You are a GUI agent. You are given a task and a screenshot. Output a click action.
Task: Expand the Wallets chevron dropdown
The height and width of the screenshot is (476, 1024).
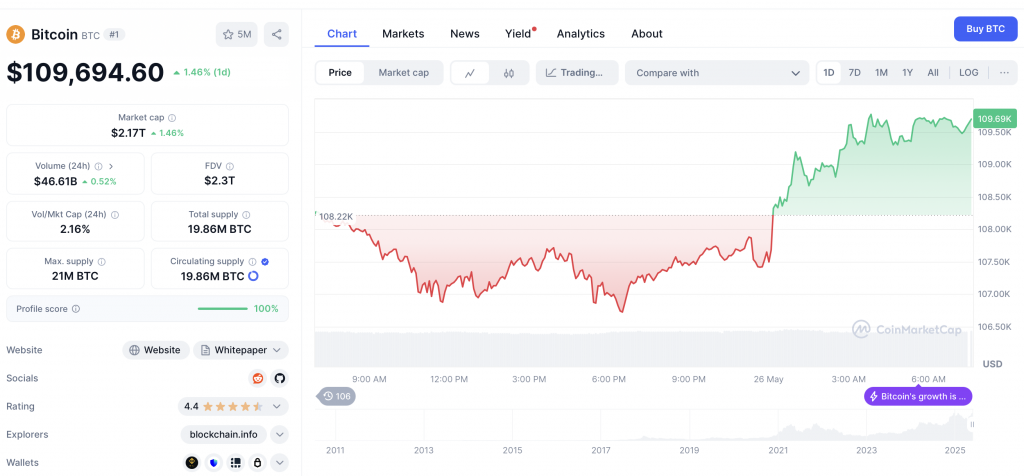pos(280,462)
